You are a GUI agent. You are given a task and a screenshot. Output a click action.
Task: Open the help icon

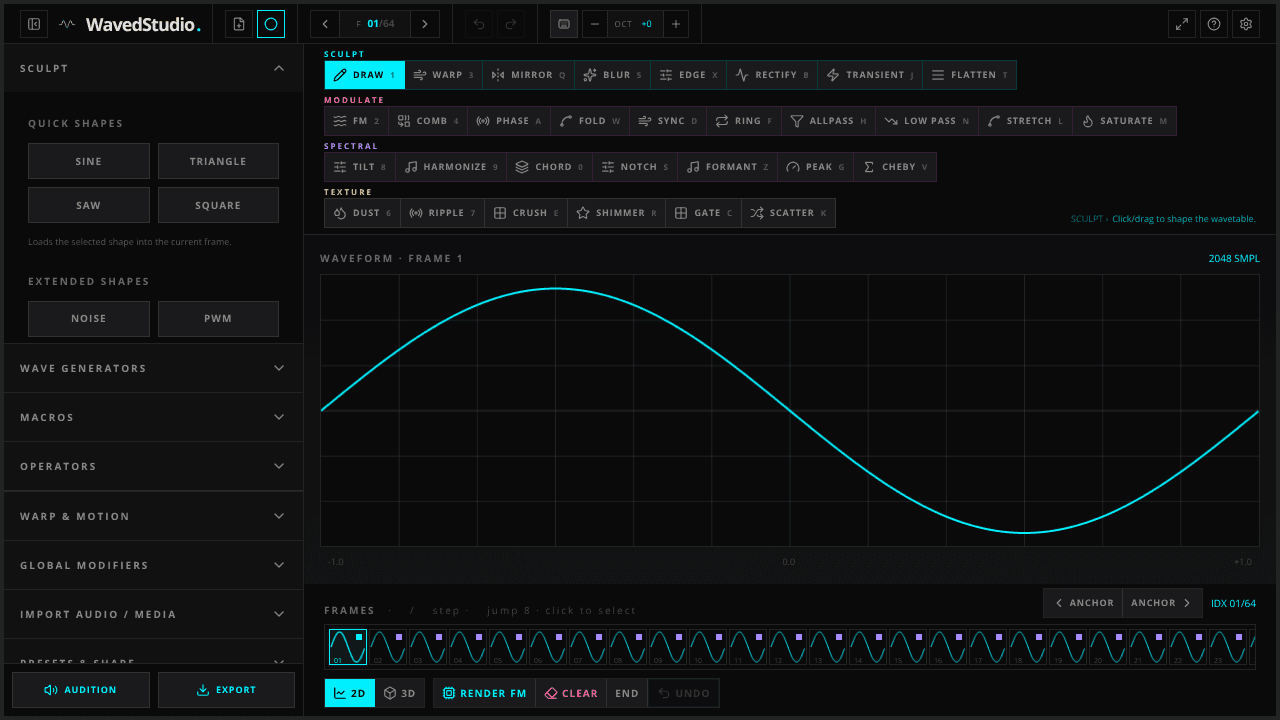[x=1214, y=24]
